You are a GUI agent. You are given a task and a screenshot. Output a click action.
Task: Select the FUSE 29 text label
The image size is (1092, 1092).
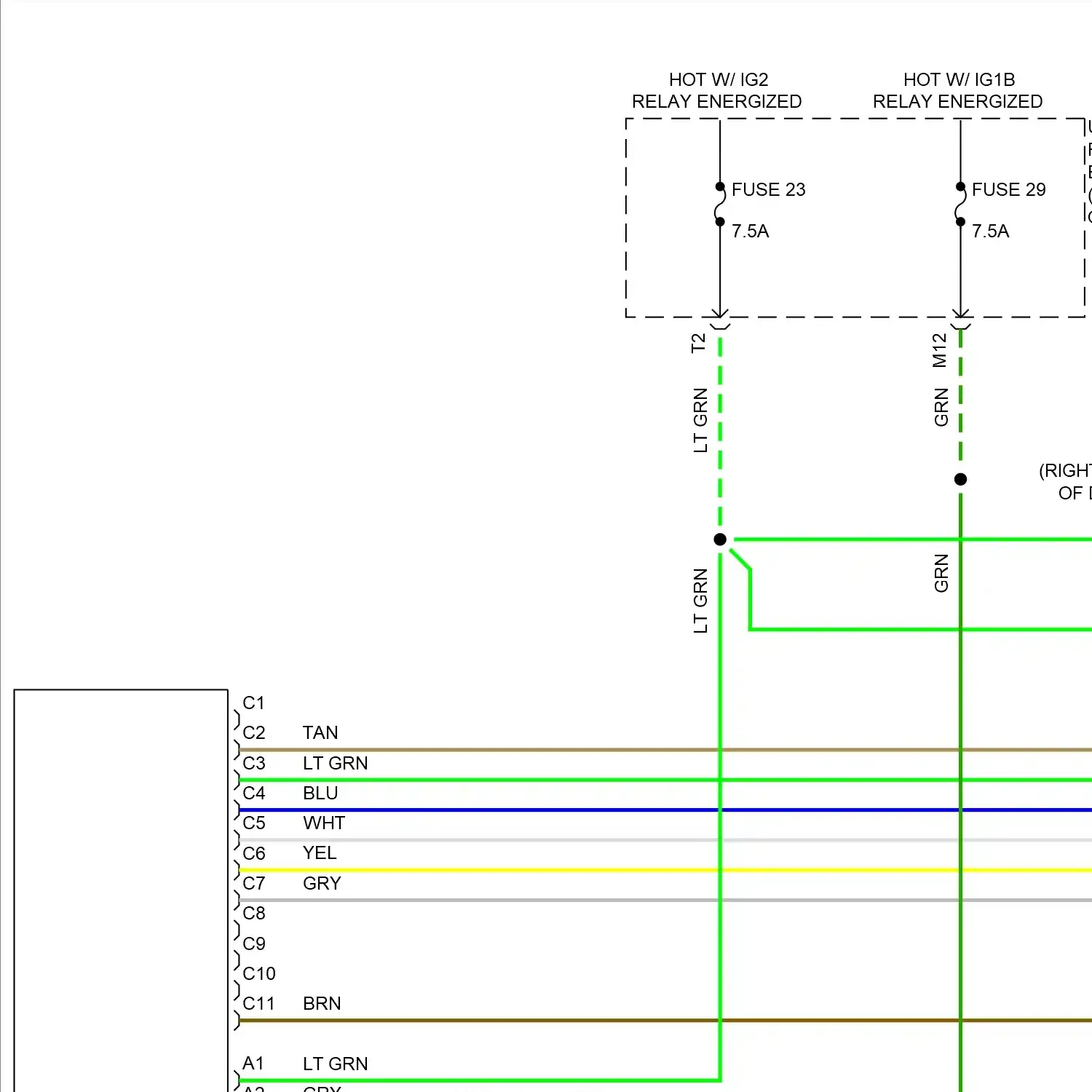coord(1008,189)
